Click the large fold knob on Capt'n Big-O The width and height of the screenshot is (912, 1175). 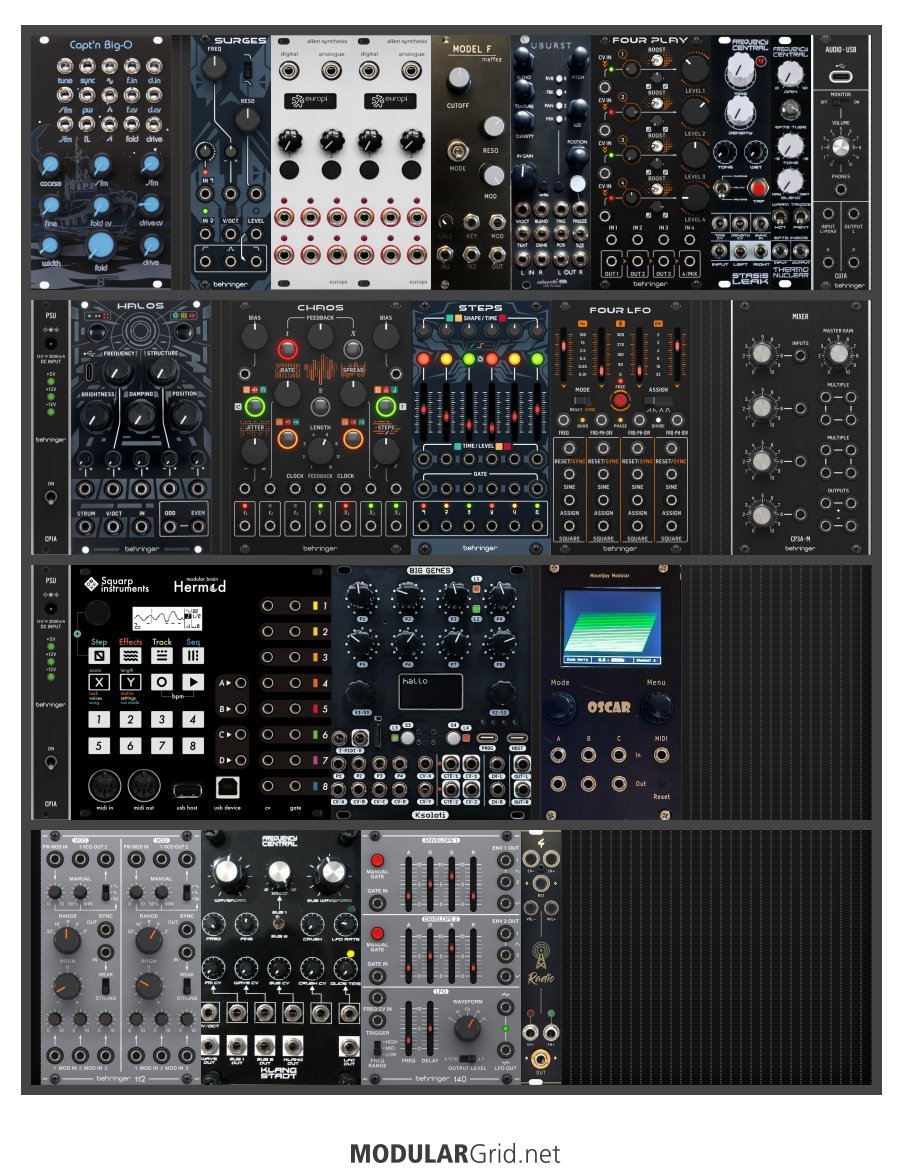tap(100, 245)
